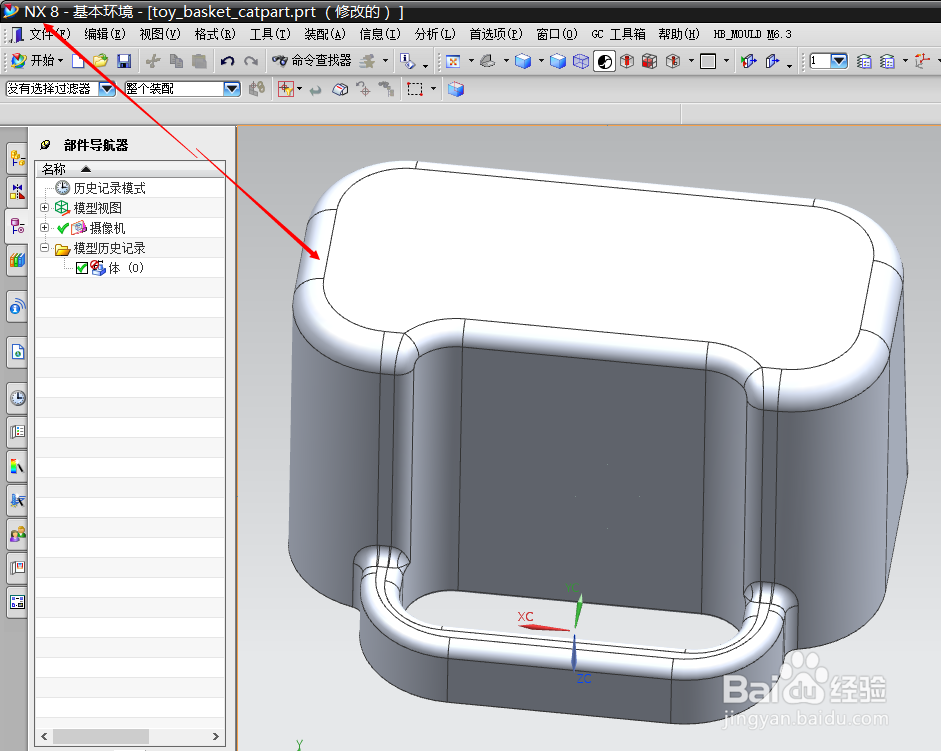Click the WCS orientation axes icon
Viewport: 941px width, 751px height.
click(922, 61)
